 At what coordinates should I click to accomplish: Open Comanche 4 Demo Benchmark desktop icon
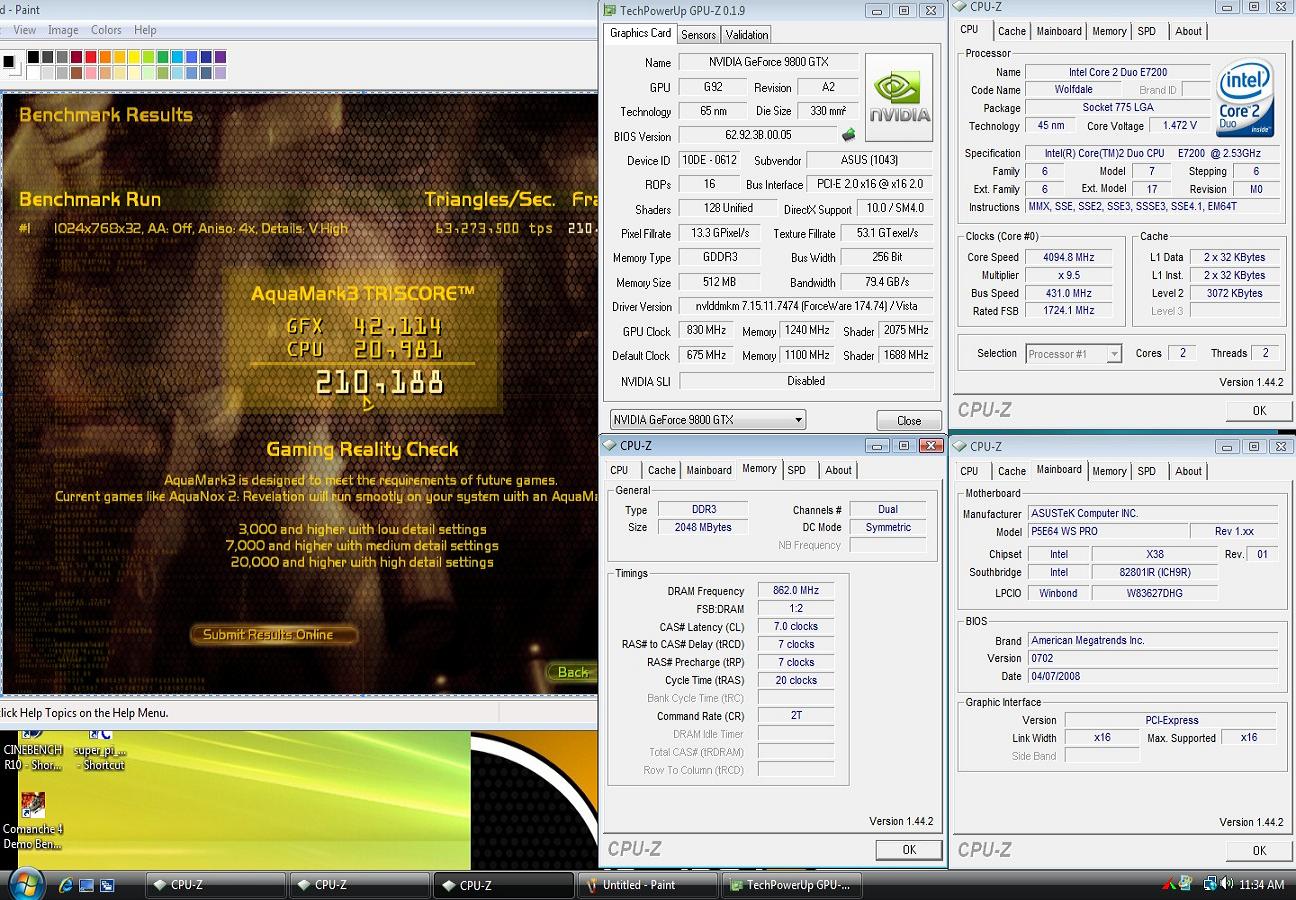32,821
